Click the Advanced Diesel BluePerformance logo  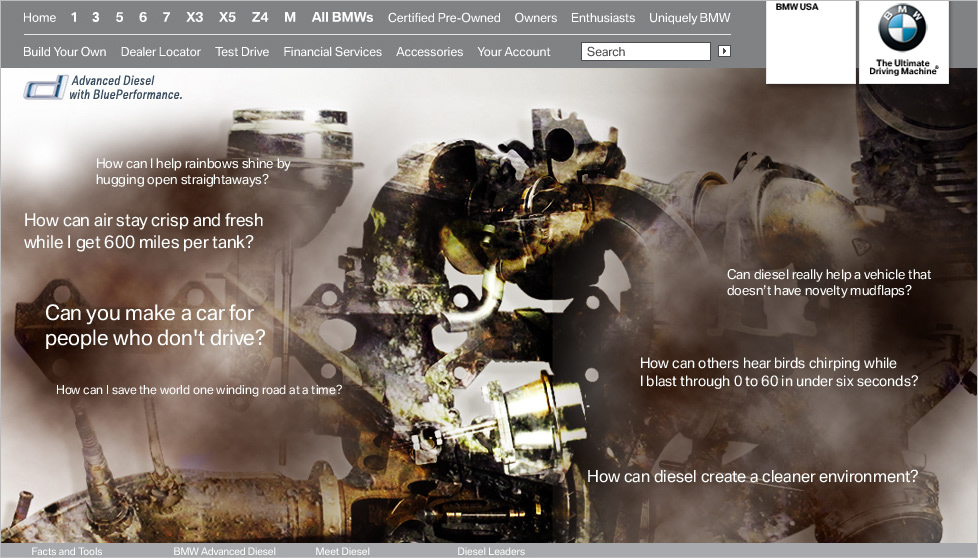point(103,88)
